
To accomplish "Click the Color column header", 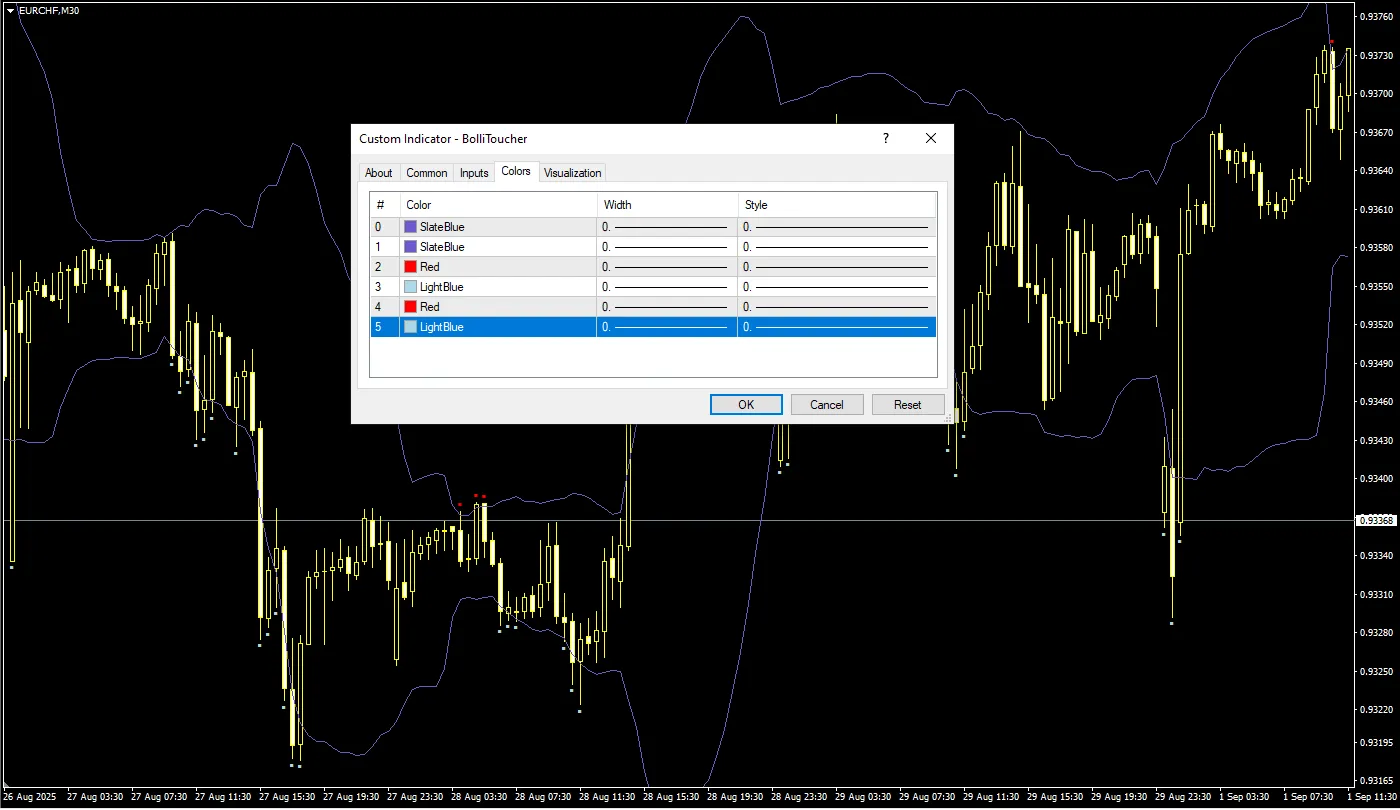I will click(x=498, y=205).
